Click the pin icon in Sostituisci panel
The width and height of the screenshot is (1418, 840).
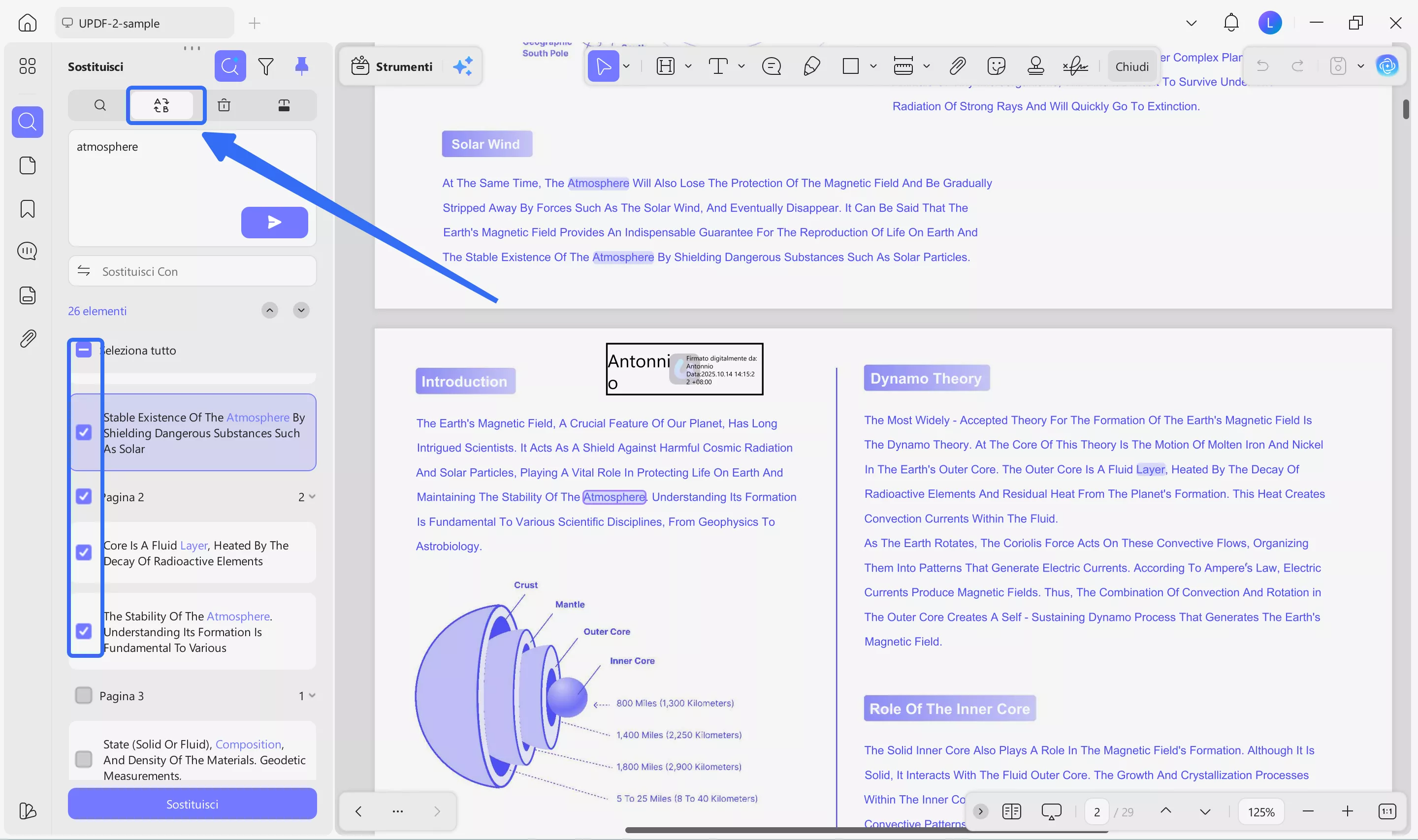click(x=302, y=67)
